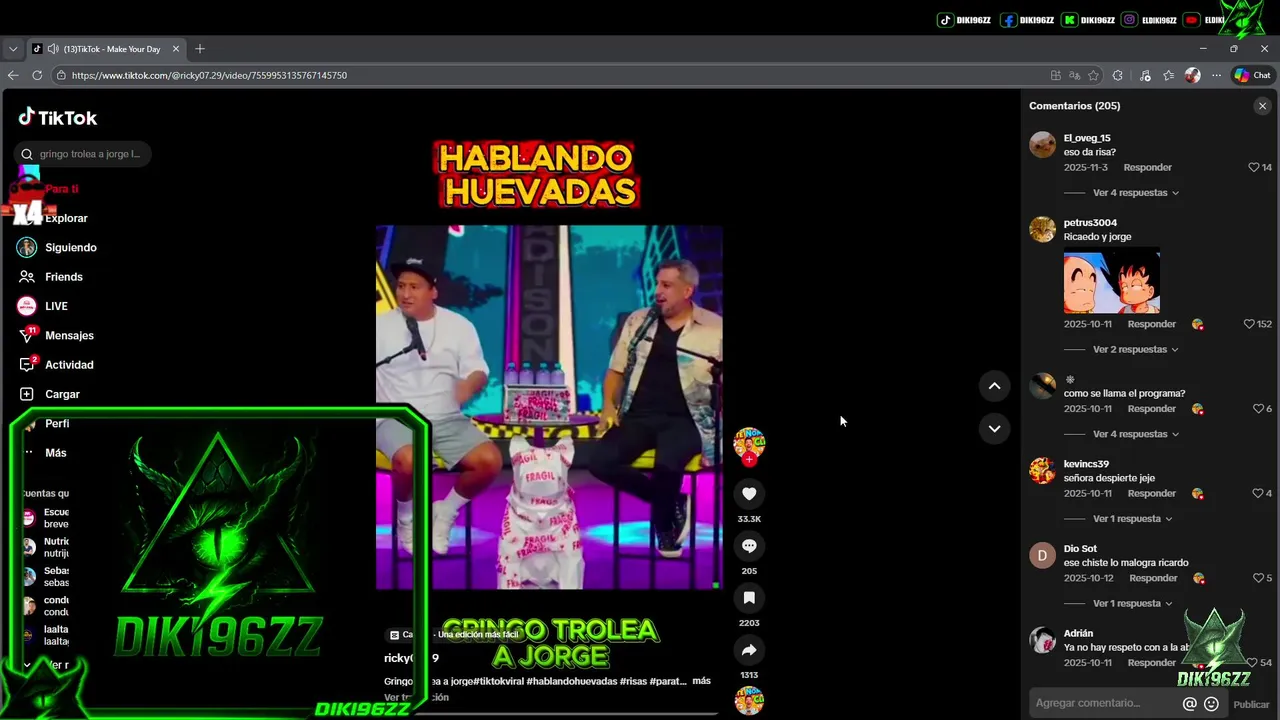Open the Siguiendo feed

tap(57, 247)
